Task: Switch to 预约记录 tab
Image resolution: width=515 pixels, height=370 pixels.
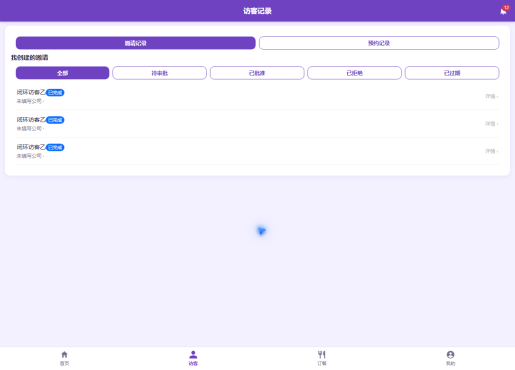Action: click(379, 43)
